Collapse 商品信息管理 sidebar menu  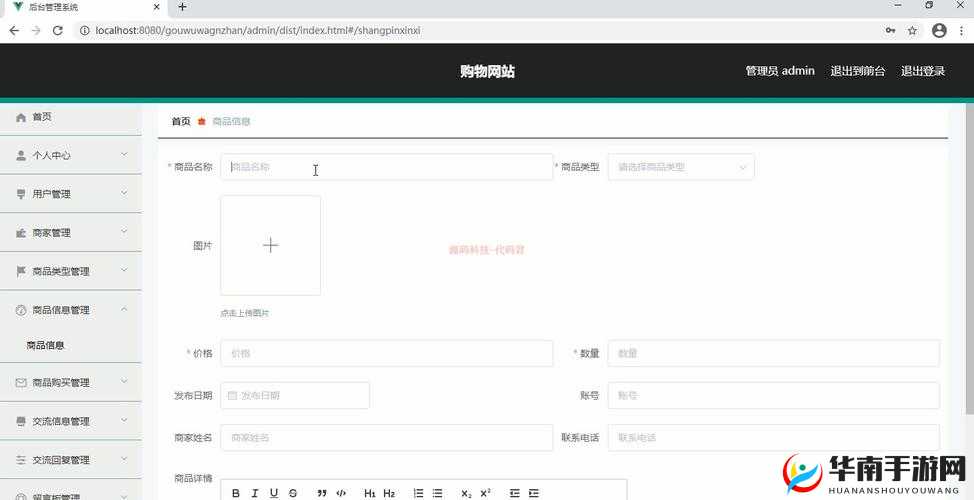(x=71, y=310)
